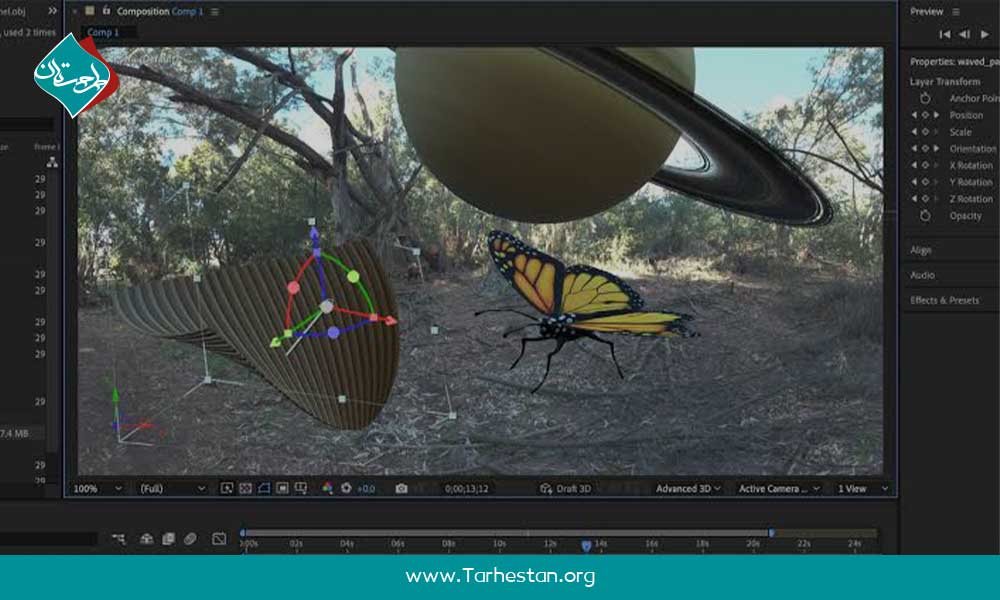Toggle the Opacity stopwatch

925,216
